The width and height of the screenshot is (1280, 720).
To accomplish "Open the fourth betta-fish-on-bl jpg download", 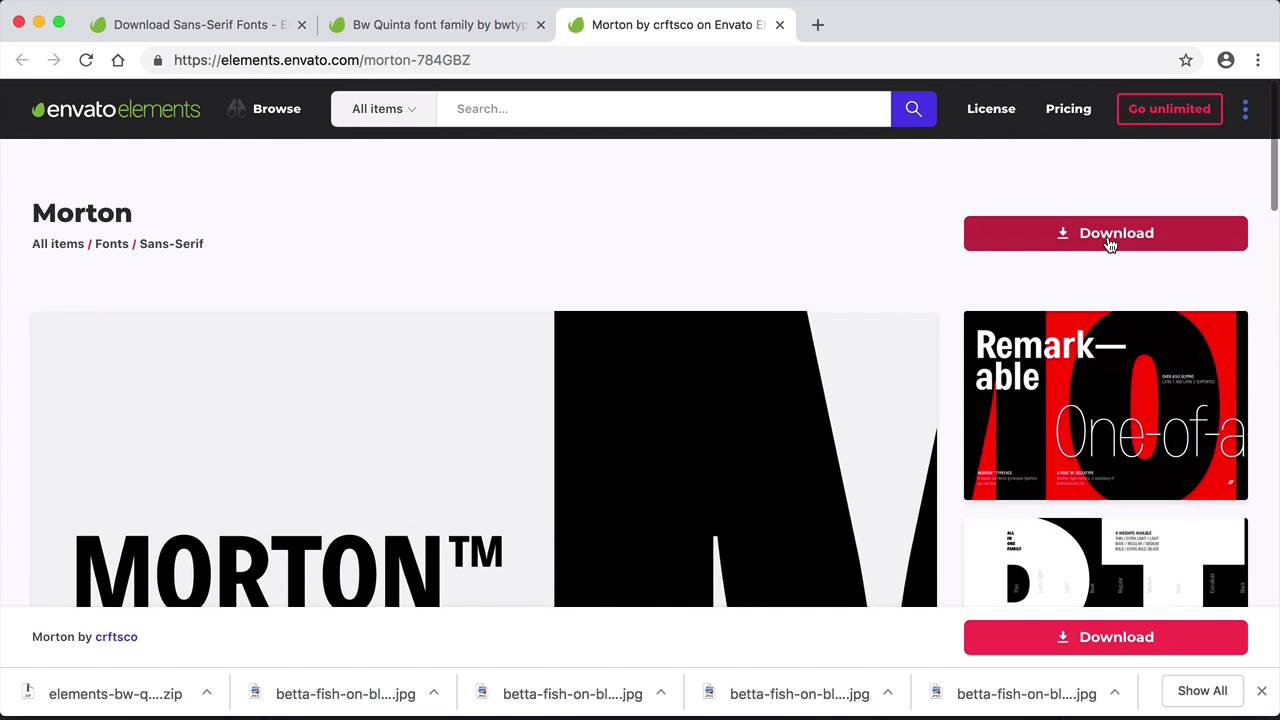I will pyautogui.click(x=1026, y=694).
